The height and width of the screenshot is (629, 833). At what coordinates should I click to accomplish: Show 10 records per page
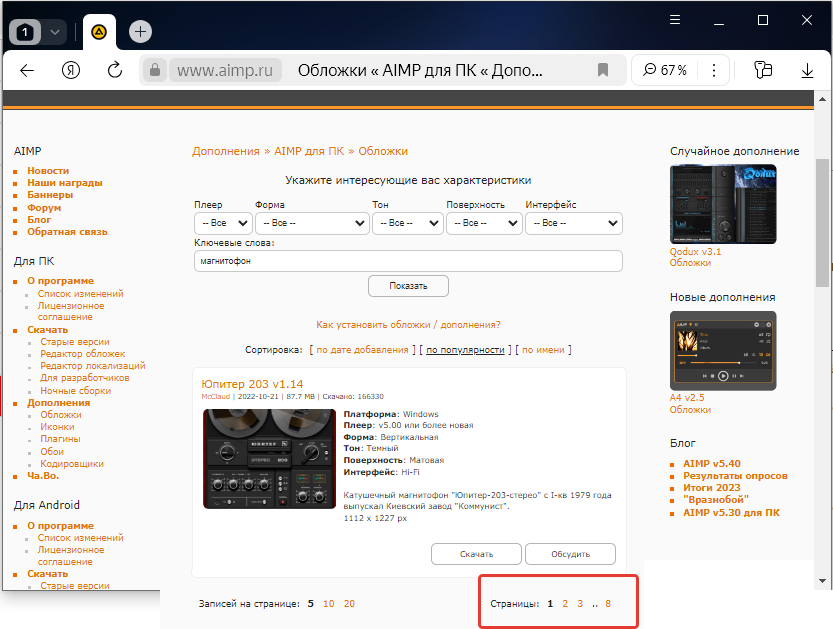(329, 604)
